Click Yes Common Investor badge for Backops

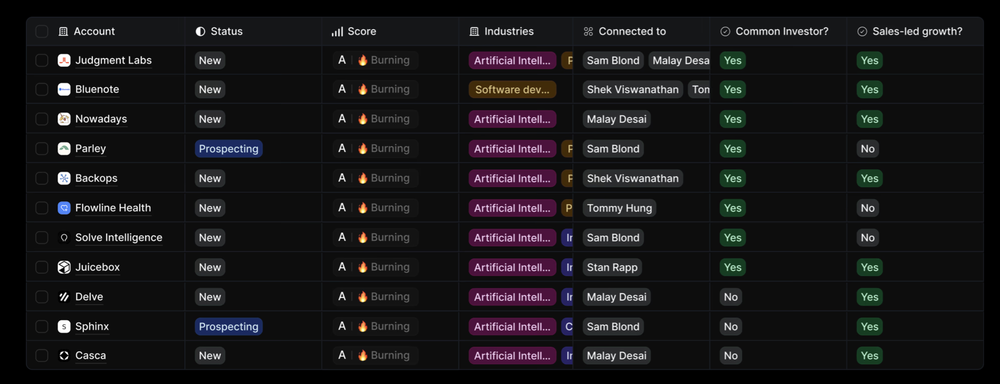(x=733, y=179)
